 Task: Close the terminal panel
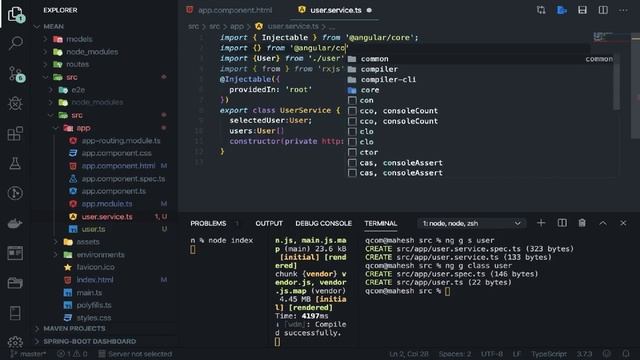pos(623,223)
